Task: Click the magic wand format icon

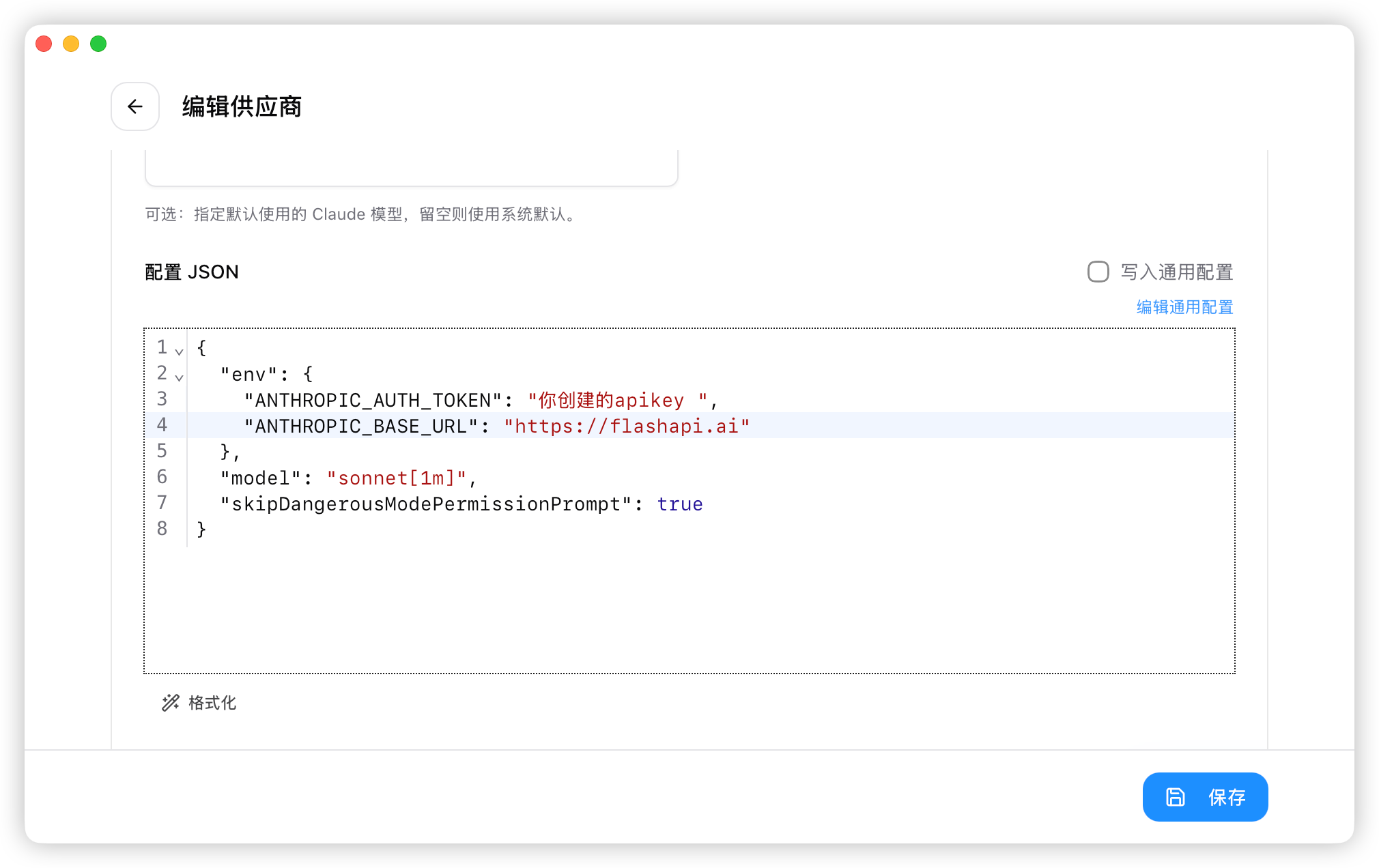Action: tap(170, 703)
